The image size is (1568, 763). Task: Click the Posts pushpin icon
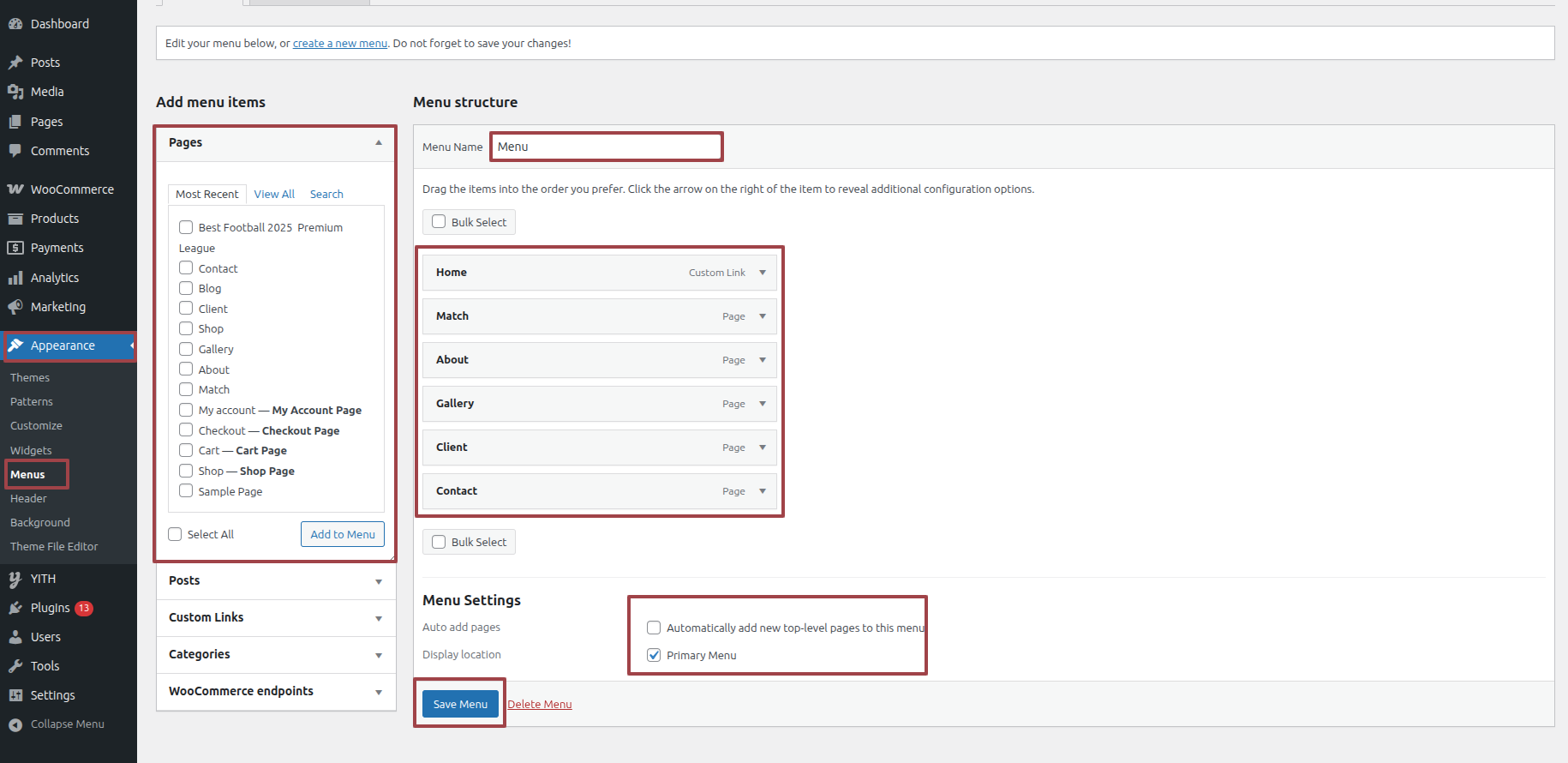15,63
